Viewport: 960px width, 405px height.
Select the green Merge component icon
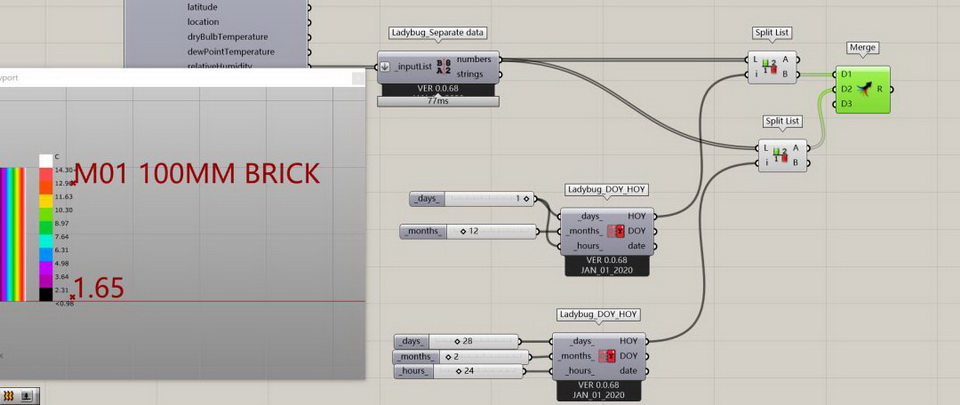[865, 88]
